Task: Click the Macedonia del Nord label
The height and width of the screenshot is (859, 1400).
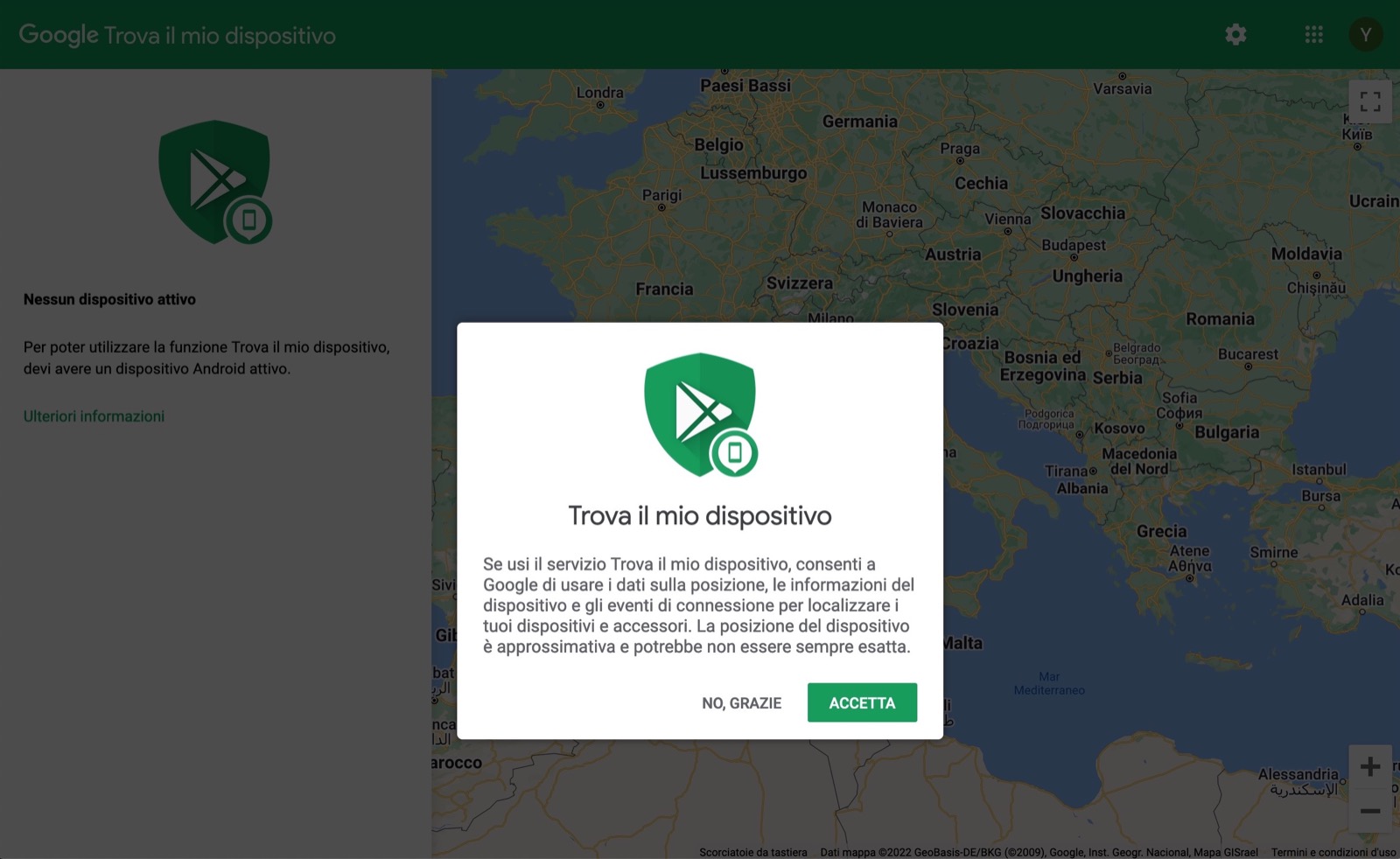Action: [1139, 462]
